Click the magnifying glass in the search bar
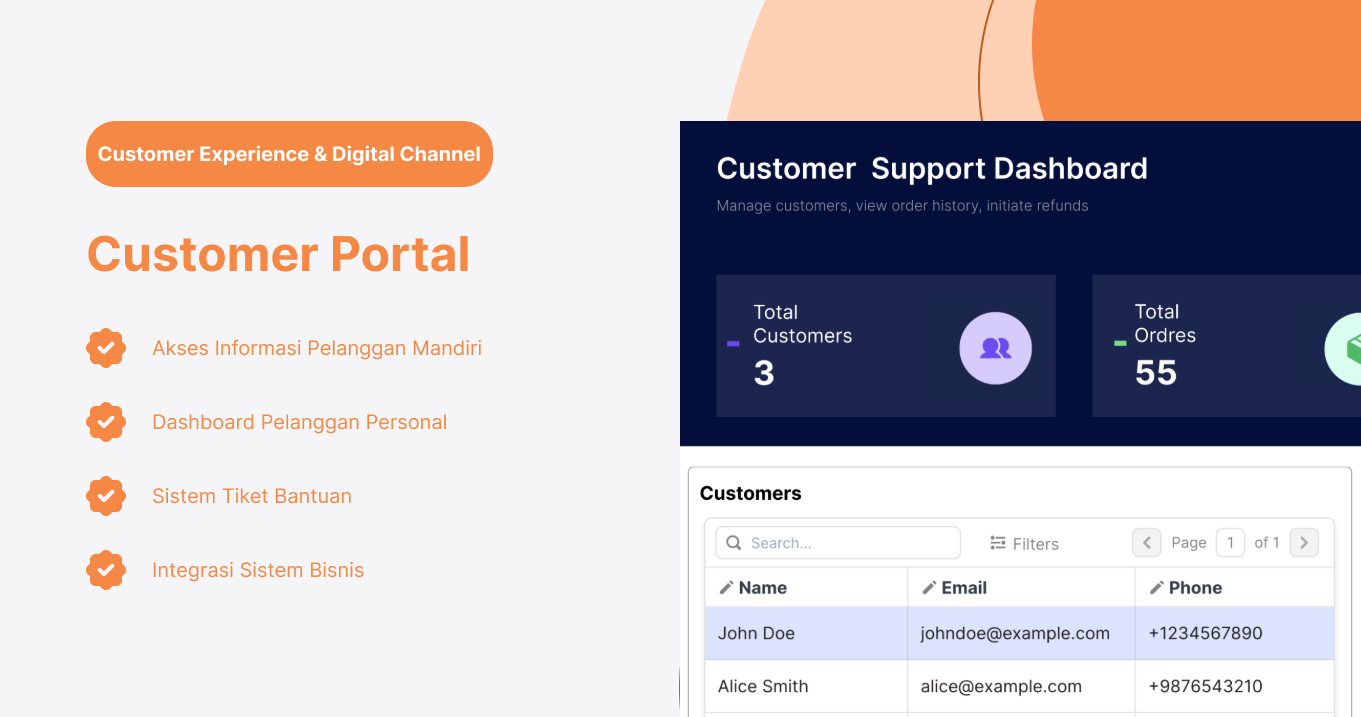The image size is (1361, 717). [x=734, y=542]
